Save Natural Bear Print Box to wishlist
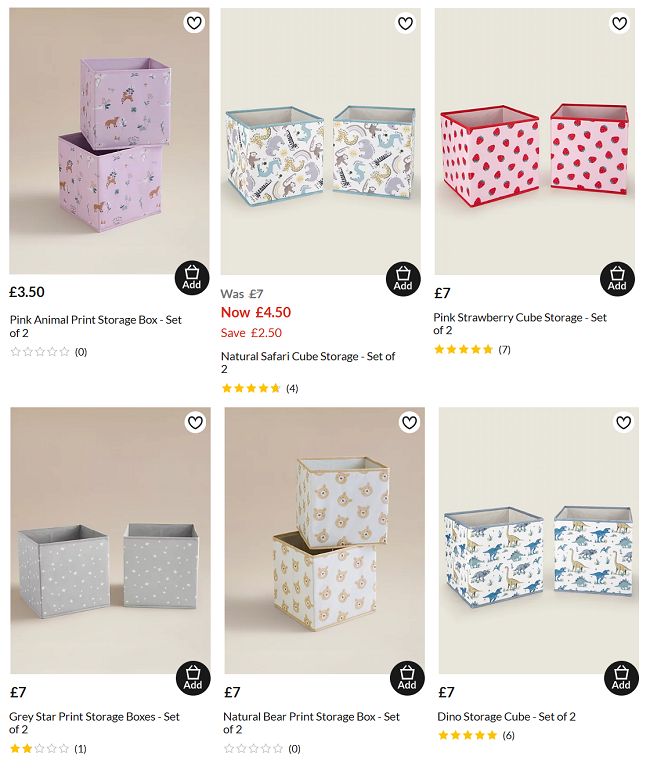Viewport: 650px width, 767px height. [x=409, y=423]
